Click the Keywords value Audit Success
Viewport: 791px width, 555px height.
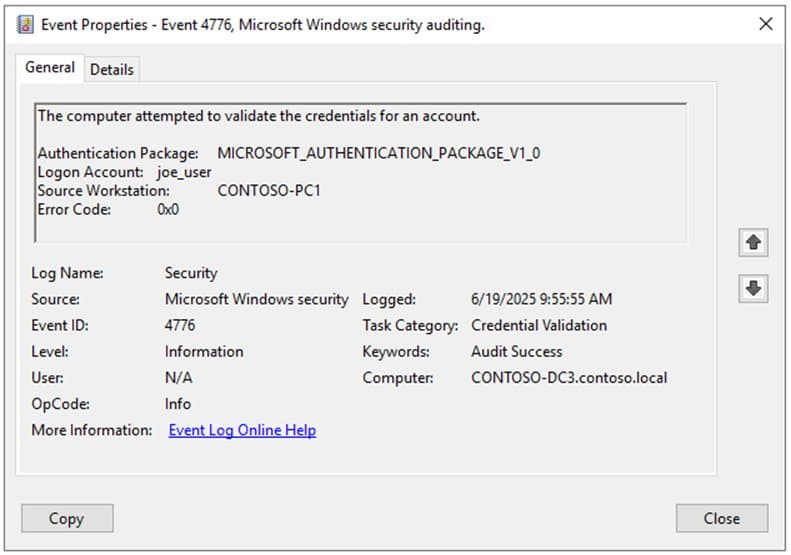(516, 352)
